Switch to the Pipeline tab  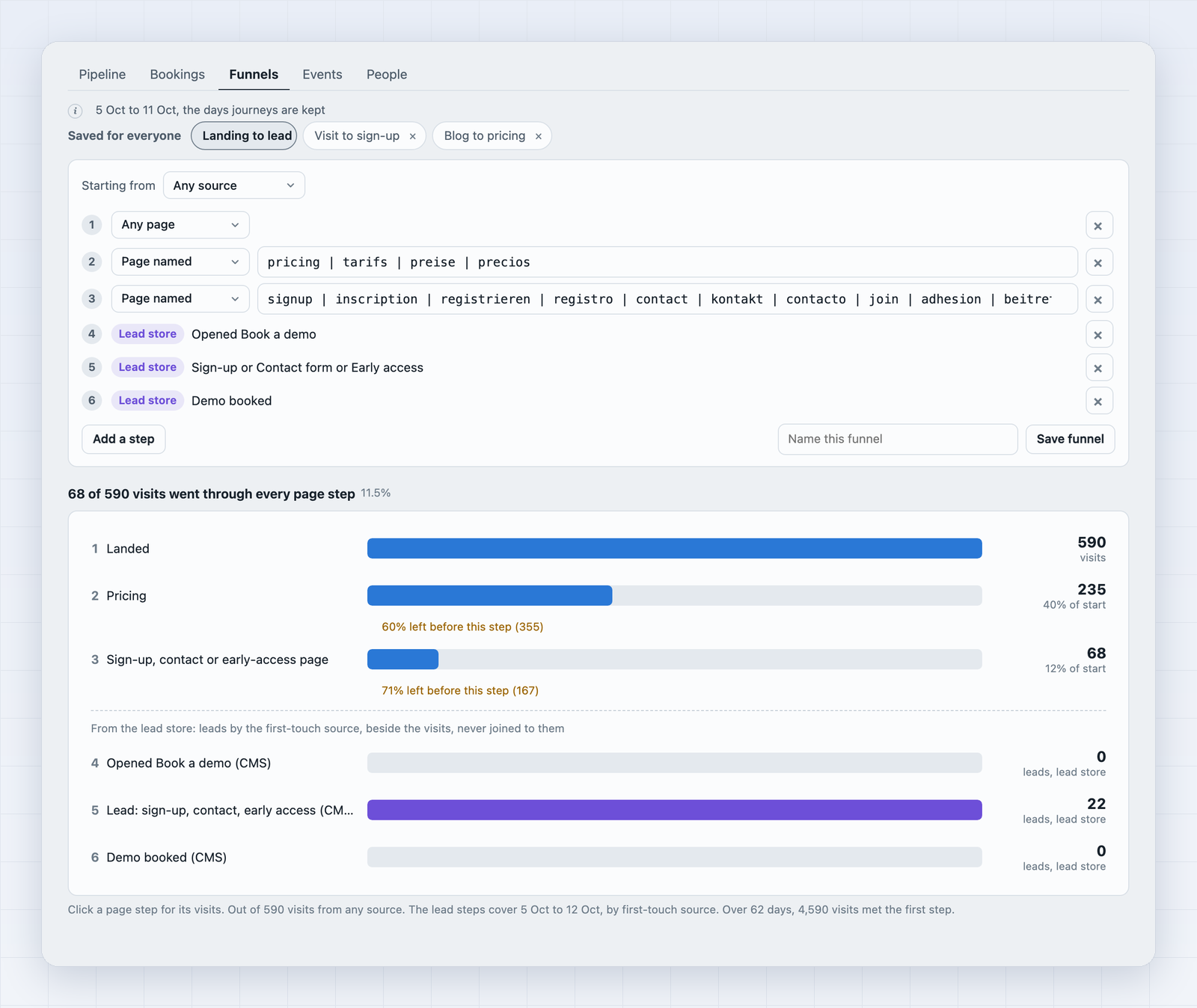pyautogui.click(x=102, y=74)
